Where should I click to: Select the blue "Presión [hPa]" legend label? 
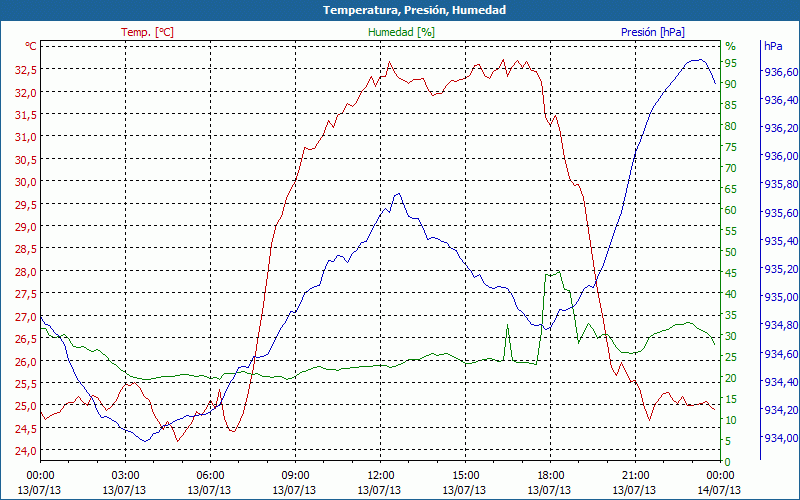[653, 32]
